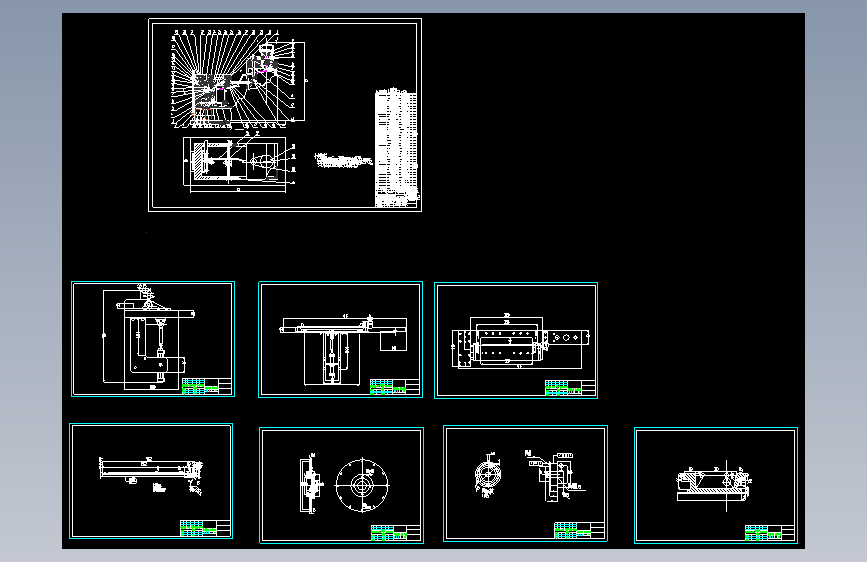
Task: Open the sheet showing hatched block on base plate
Action: click(716, 485)
